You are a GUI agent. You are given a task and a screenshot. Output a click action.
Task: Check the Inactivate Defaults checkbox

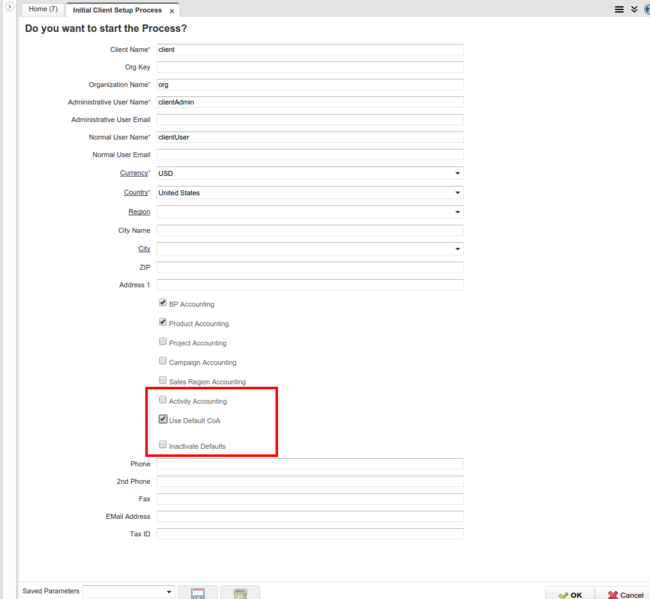click(163, 444)
